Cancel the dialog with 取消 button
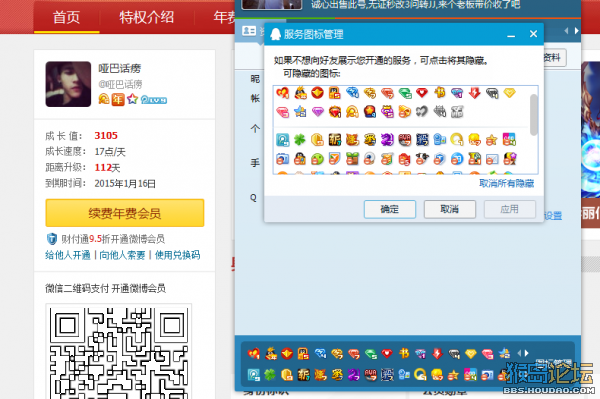This screenshot has width=600, height=399. [x=450, y=209]
